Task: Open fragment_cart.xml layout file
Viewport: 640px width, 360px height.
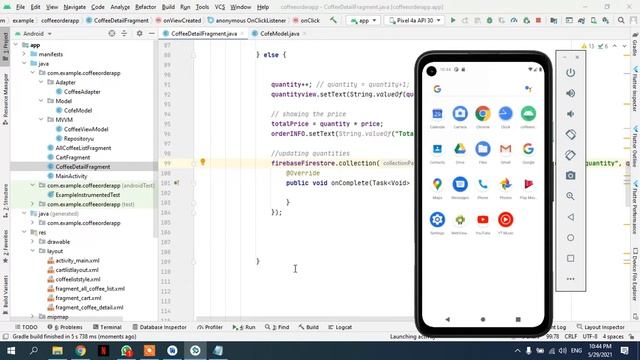Action: point(78,298)
